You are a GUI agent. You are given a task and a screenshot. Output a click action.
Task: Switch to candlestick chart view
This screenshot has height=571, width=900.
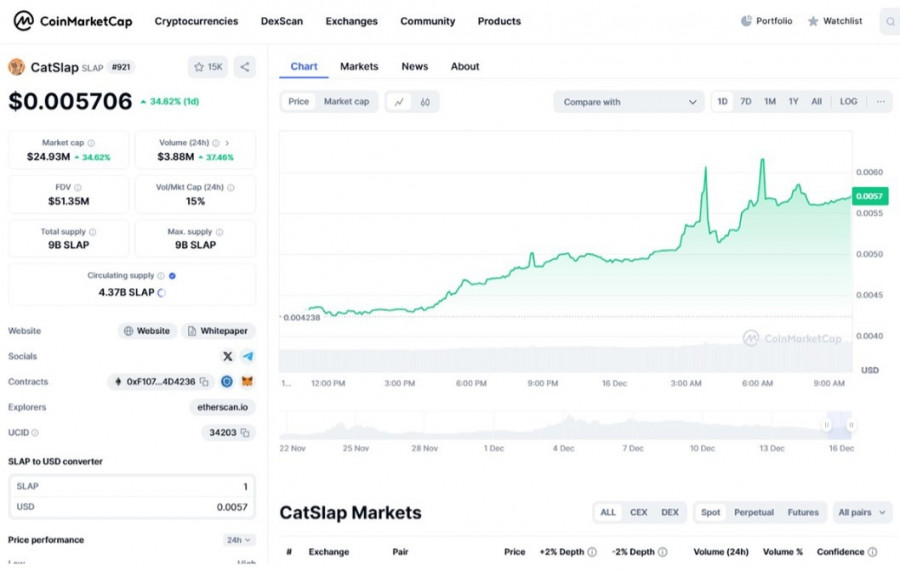[x=425, y=102]
